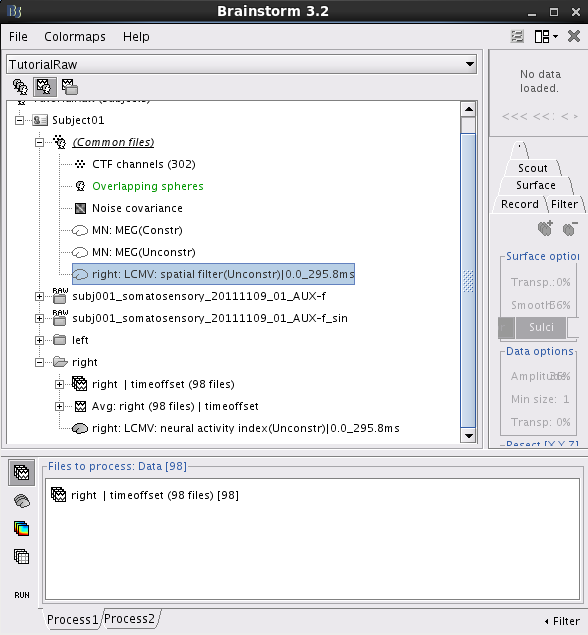Viewport: 588px width, 635px height.
Task: Click tree scrollbar up arrow
Action: (469, 109)
